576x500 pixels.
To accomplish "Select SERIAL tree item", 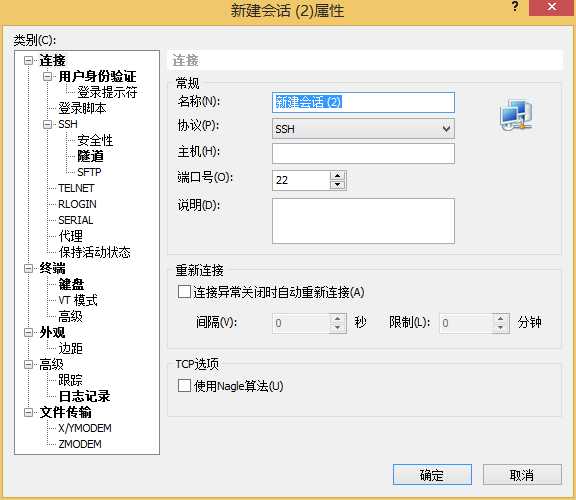I will [x=76, y=220].
